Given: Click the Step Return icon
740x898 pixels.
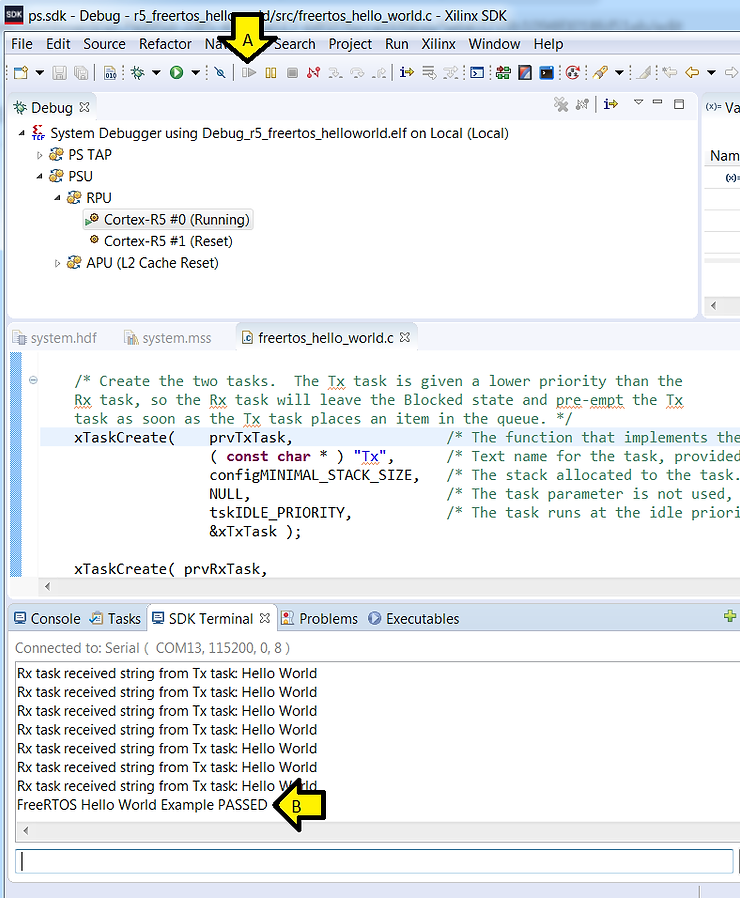Looking at the screenshot, I should [x=378, y=73].
